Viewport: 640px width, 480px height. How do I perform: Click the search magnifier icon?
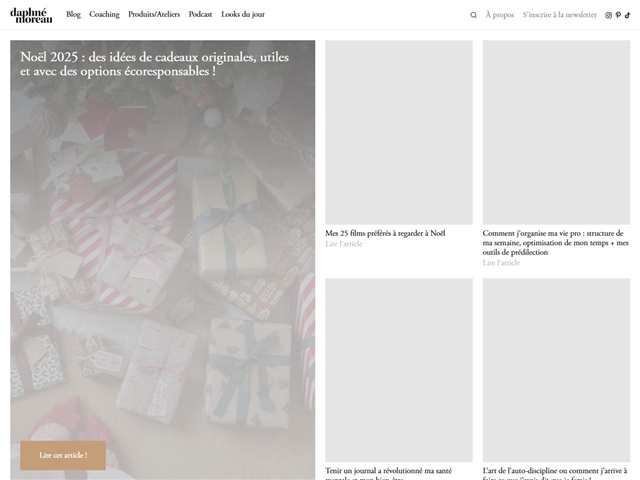tap(474, 15)
